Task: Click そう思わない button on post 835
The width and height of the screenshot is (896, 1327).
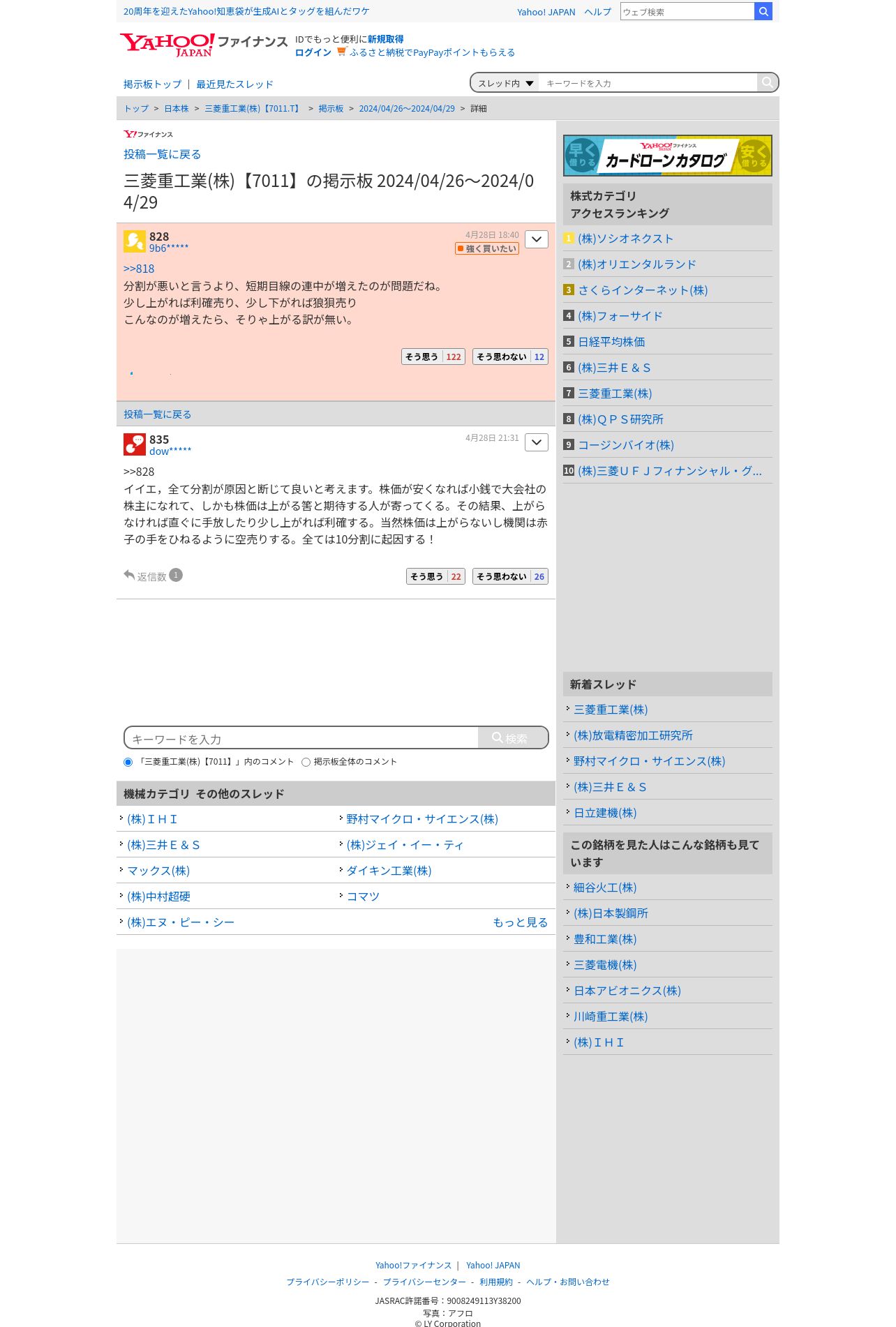Action: tap(510, 576)
